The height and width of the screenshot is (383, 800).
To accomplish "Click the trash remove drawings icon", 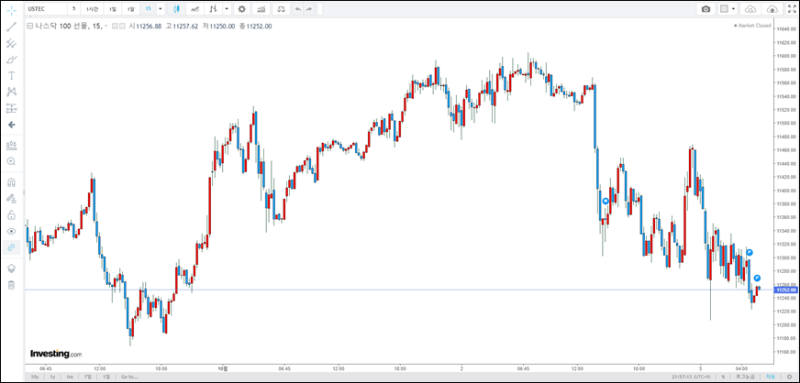I will [11, 285].
